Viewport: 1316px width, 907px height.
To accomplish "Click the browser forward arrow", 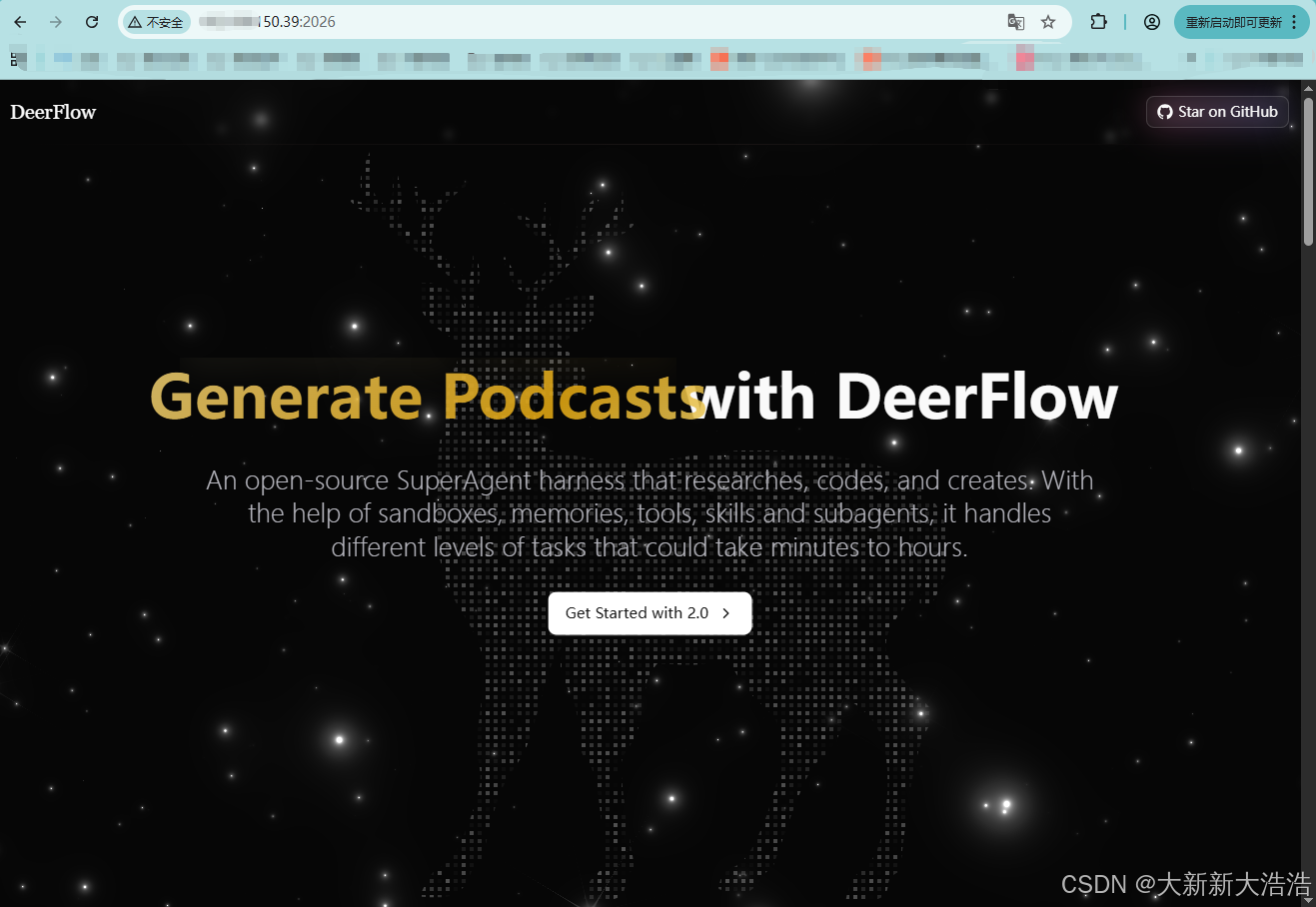I will [x=56, y=22].
